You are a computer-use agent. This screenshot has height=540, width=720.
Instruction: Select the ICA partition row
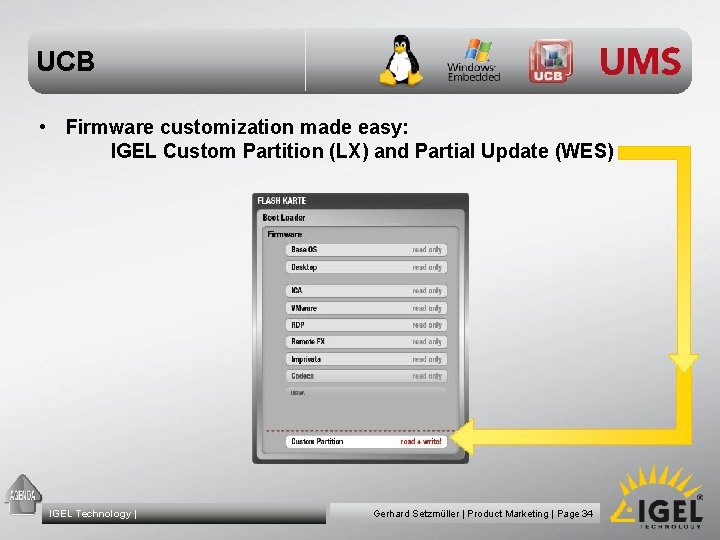(x=366, y=291)
